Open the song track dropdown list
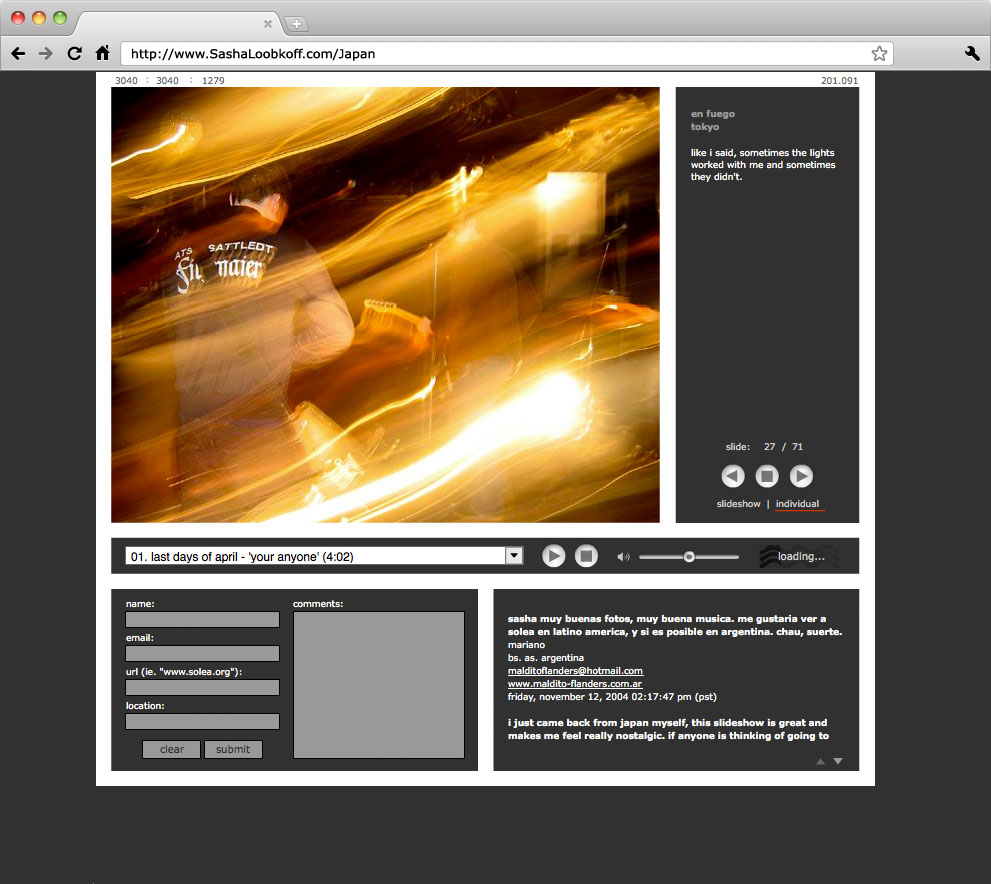 coord(514,556)
